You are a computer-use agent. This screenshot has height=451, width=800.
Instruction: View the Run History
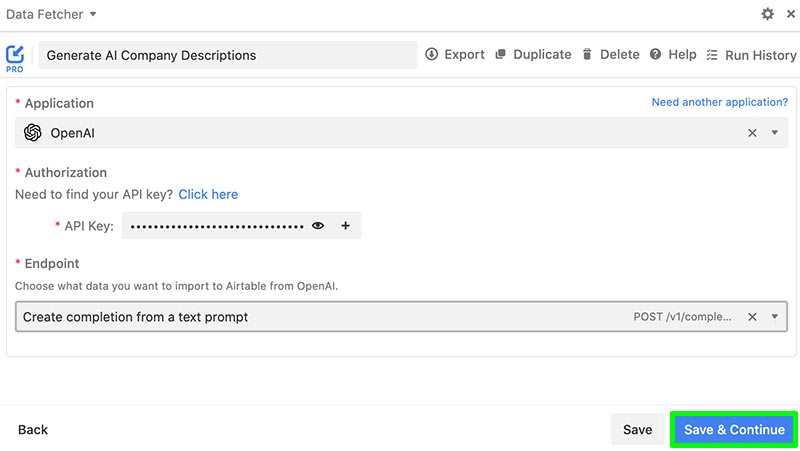point(752,55)
